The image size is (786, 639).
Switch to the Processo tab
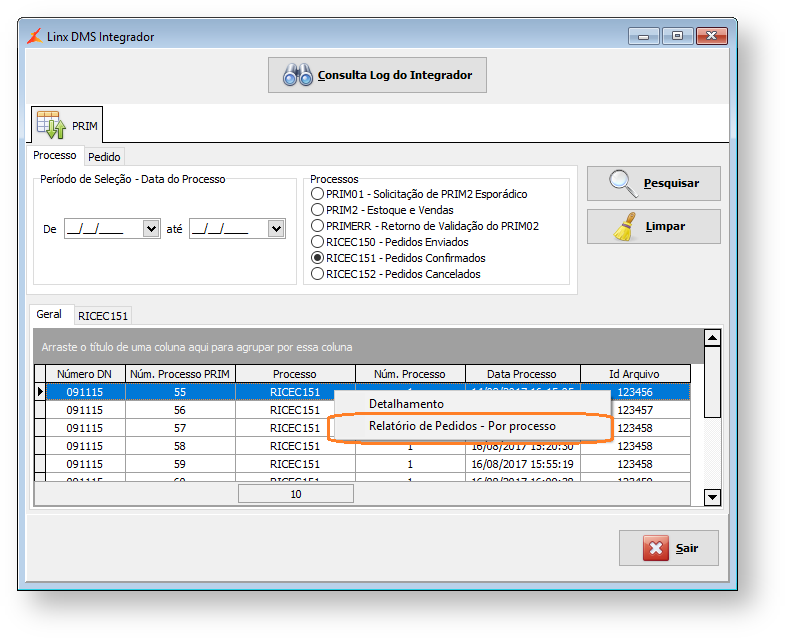(55, 155)
